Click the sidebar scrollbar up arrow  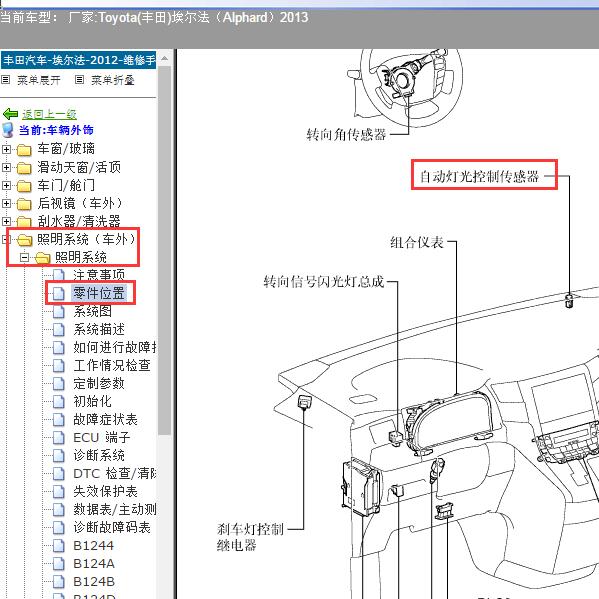pos(165,58)
